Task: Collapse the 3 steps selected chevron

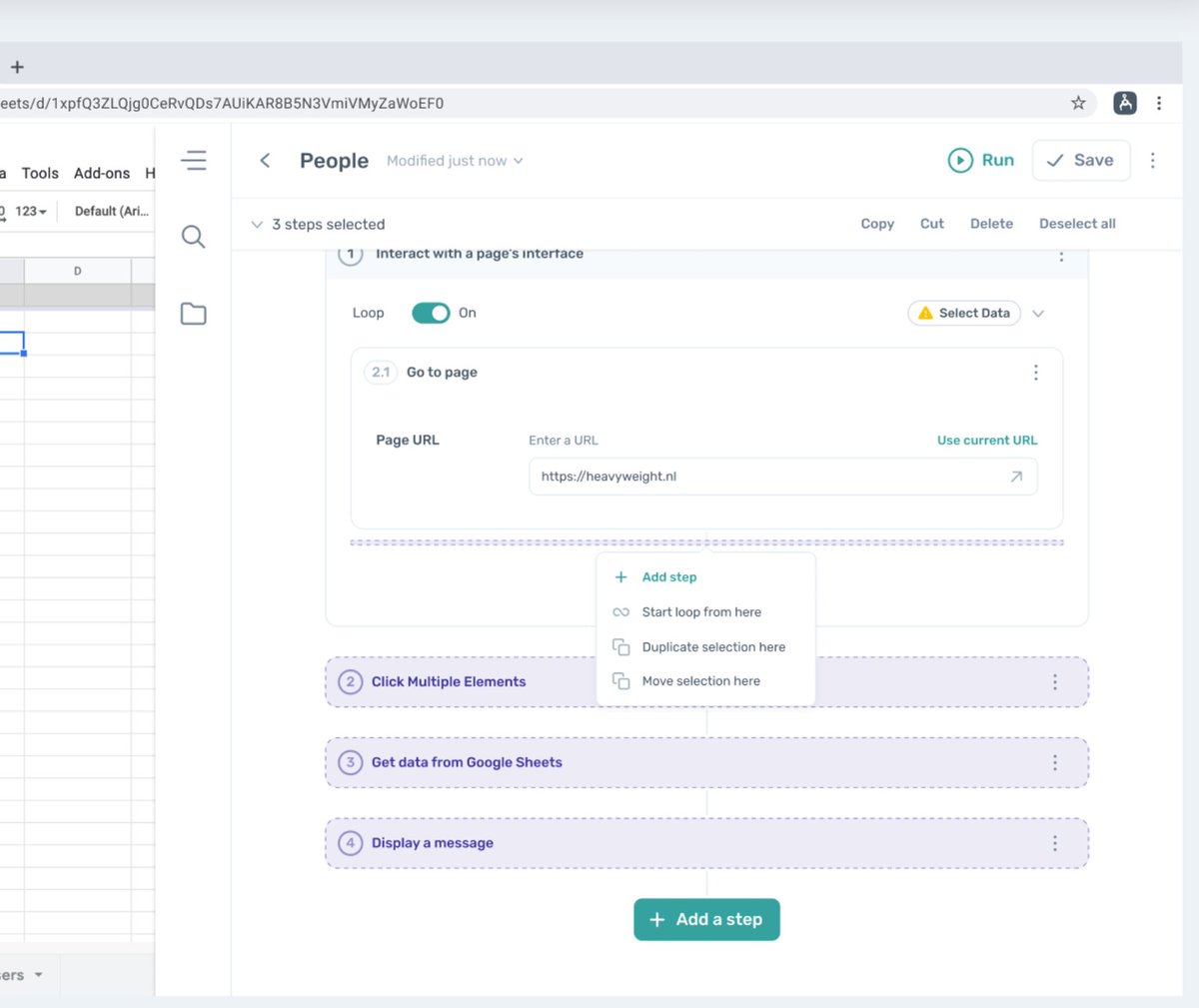Action: click(257, 225)
